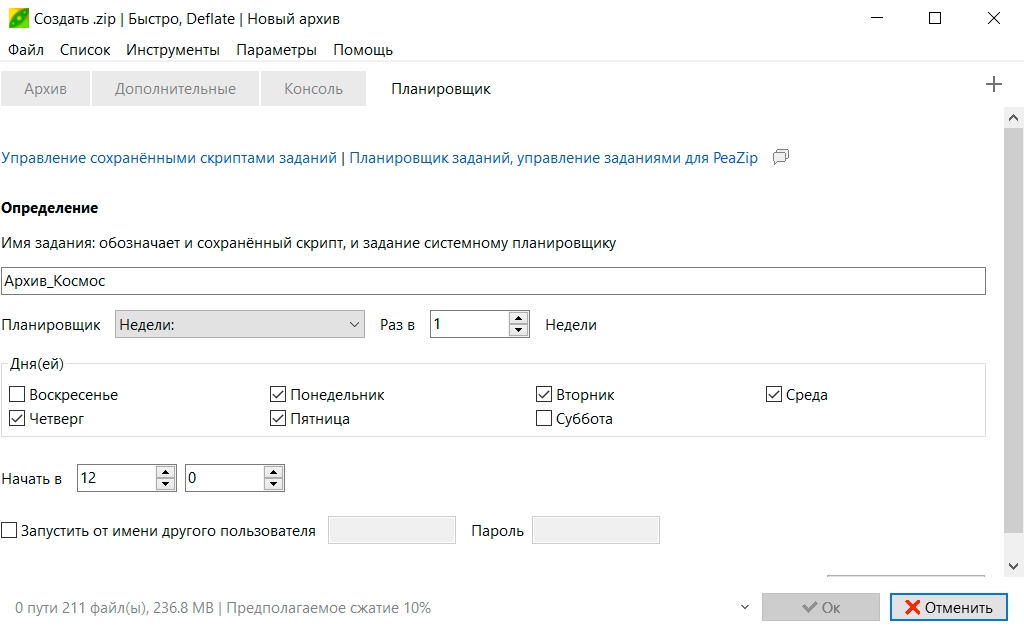Click the task name field Архив_Космос

click(493, 281)
